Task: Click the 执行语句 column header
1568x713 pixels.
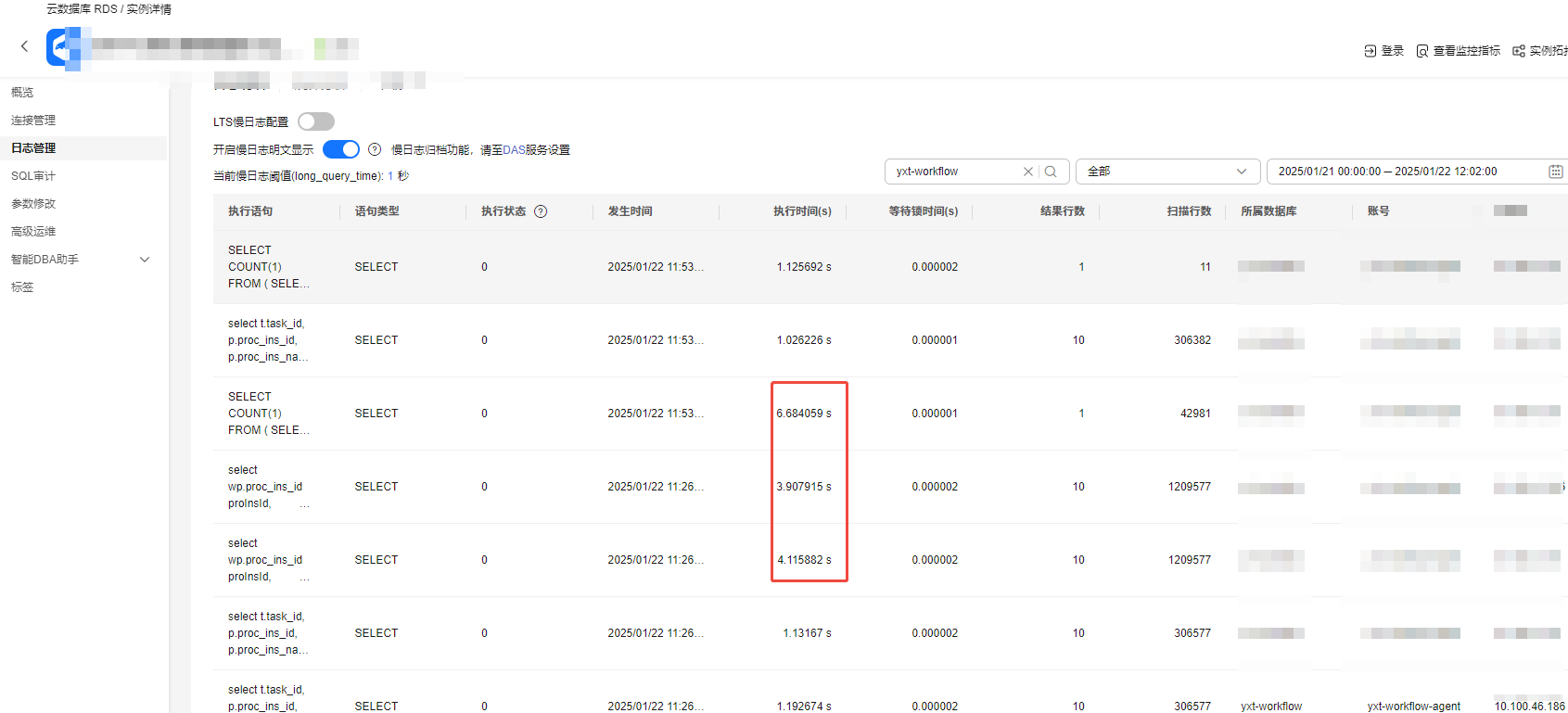Action: (250, 211)
